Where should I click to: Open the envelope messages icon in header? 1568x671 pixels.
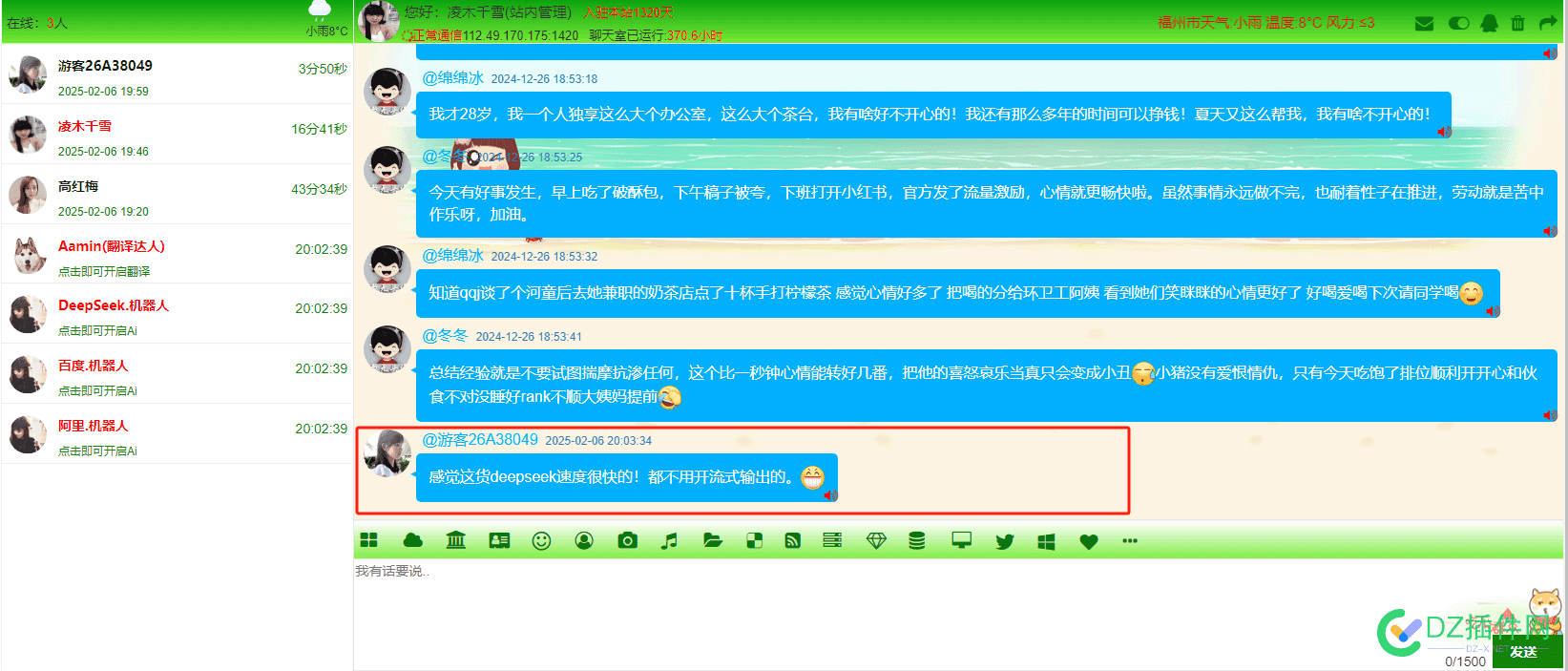(1425, 24)
